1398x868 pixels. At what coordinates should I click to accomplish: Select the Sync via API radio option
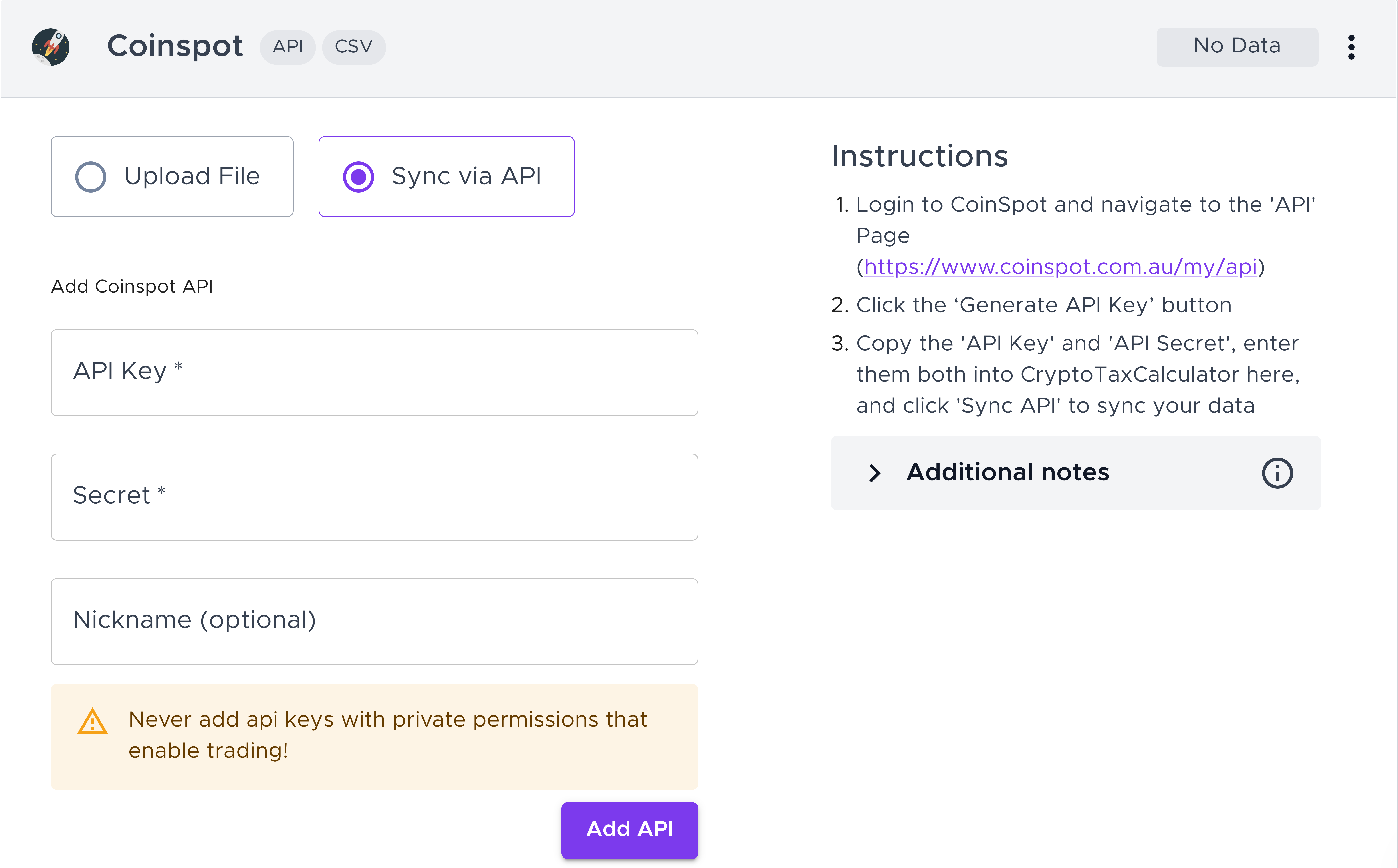click(446, 176)
